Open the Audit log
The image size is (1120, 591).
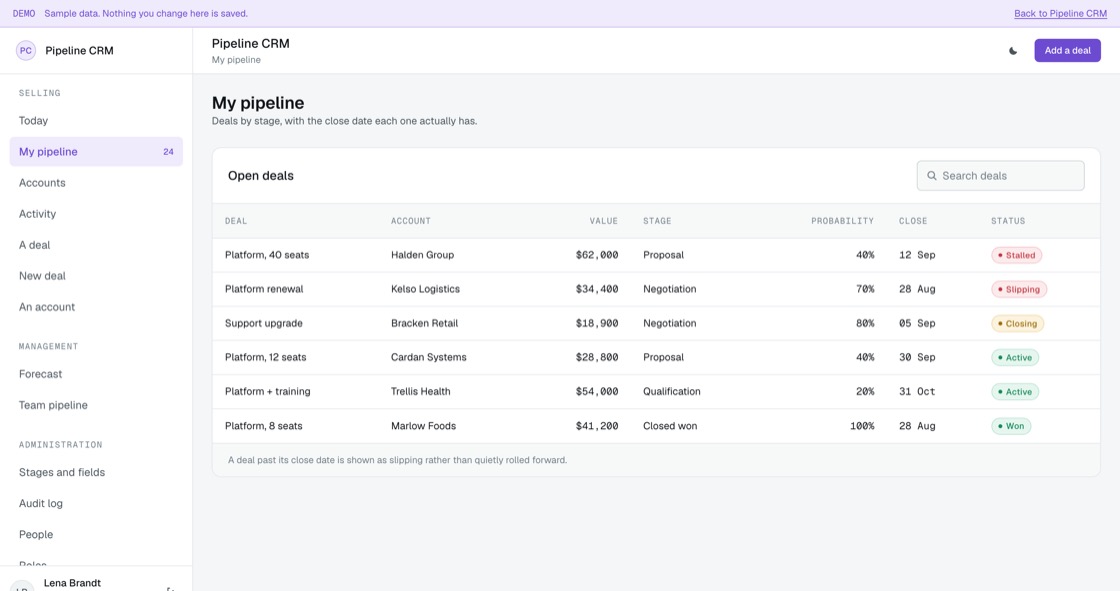point(96,504)
